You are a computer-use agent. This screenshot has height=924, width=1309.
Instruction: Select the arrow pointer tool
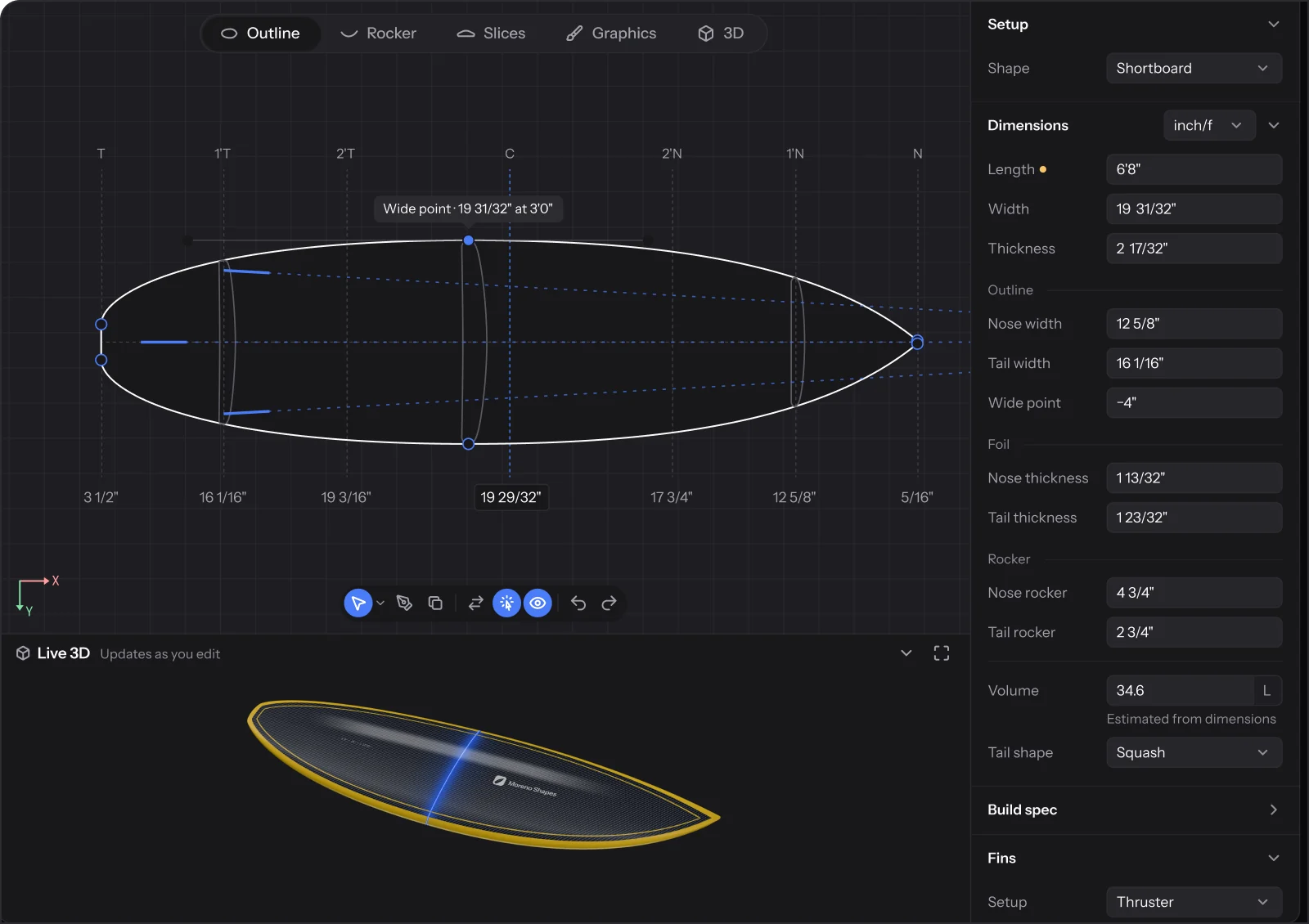[x=358, y=603]
